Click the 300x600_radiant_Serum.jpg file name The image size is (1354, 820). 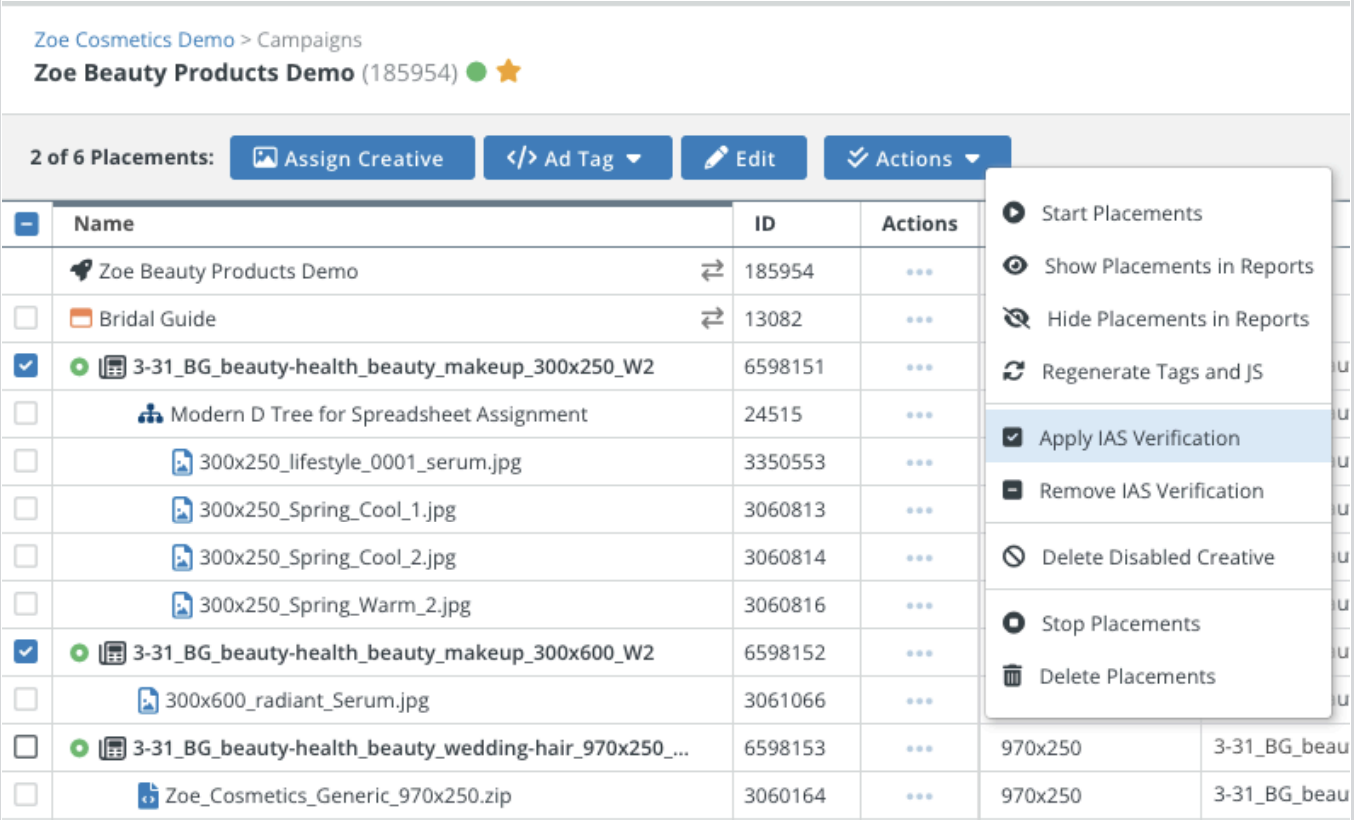coord(297,701)
